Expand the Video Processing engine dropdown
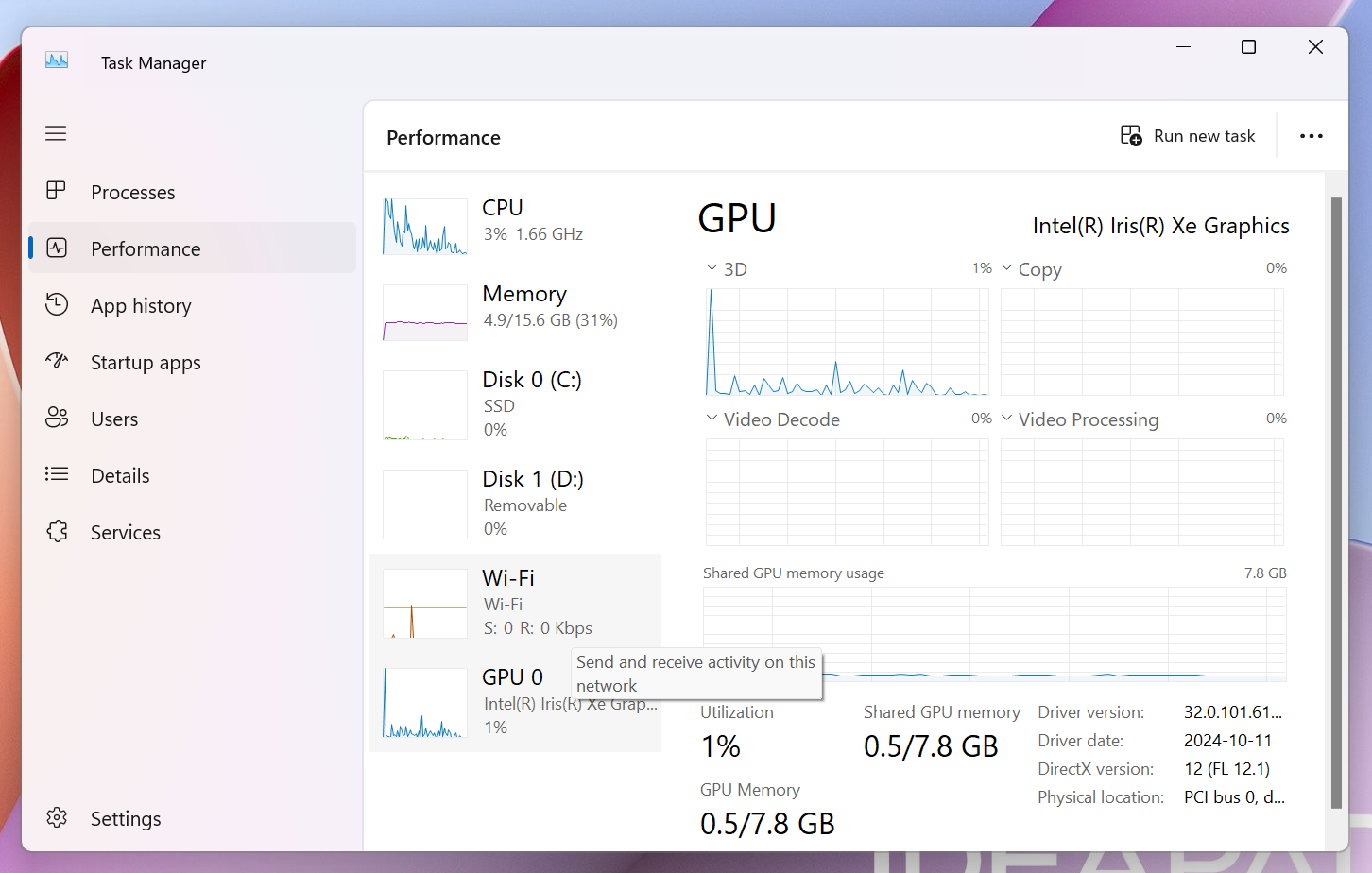 (1006, 419)
